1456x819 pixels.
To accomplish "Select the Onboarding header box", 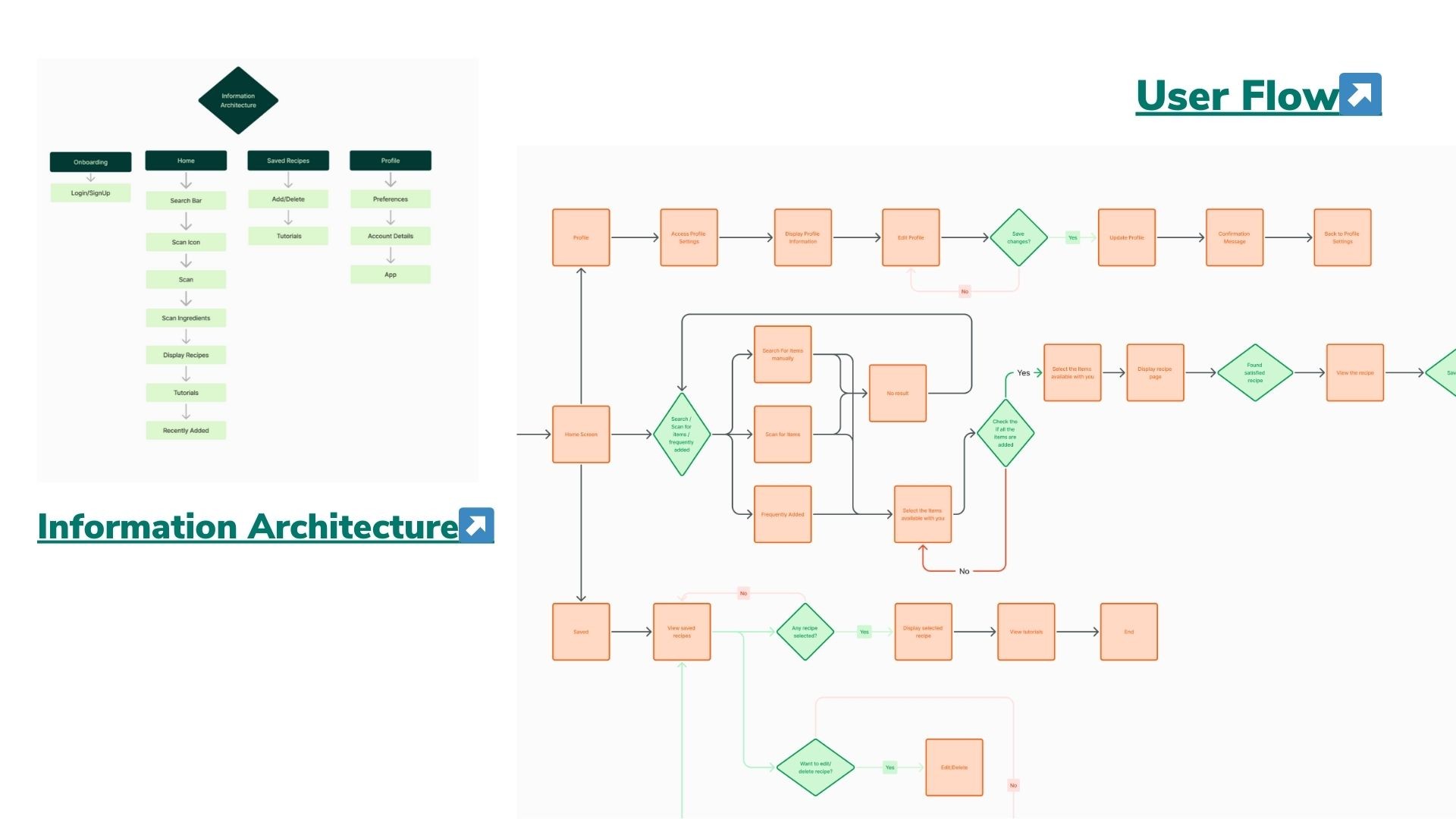I will click(x=90, y=162).
